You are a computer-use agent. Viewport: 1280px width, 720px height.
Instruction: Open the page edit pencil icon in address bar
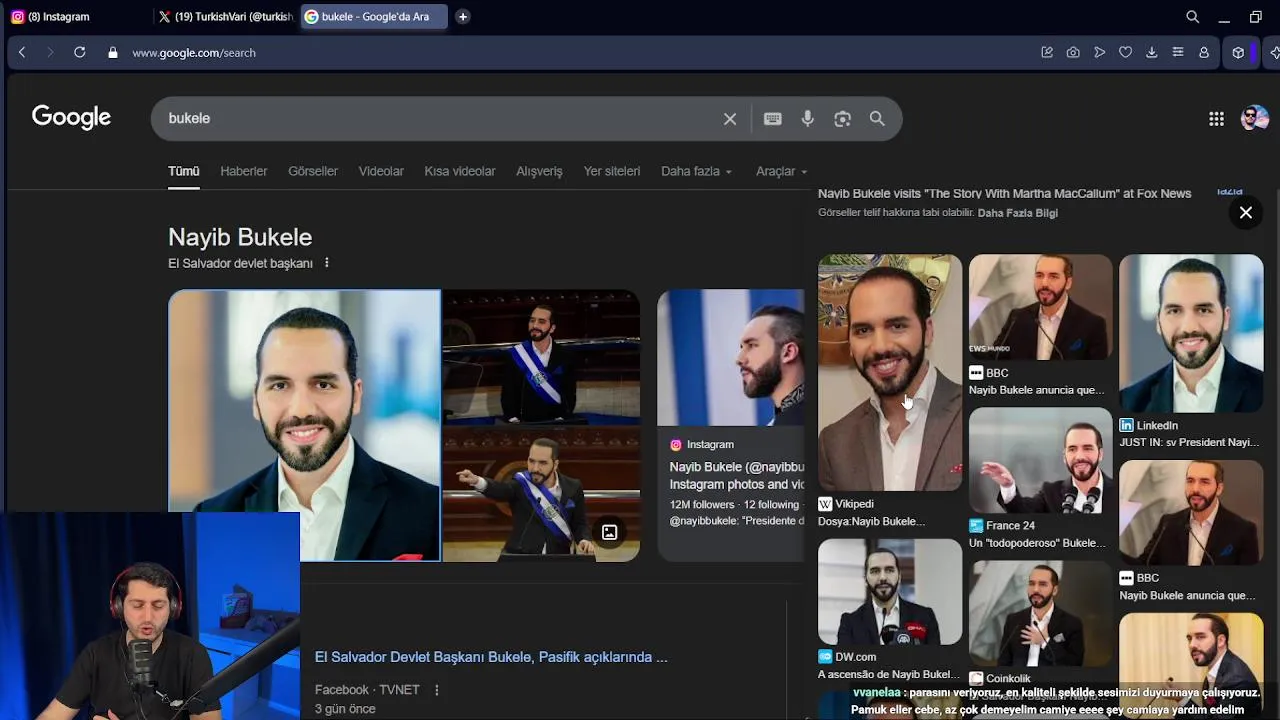(x=1047, y=52)
